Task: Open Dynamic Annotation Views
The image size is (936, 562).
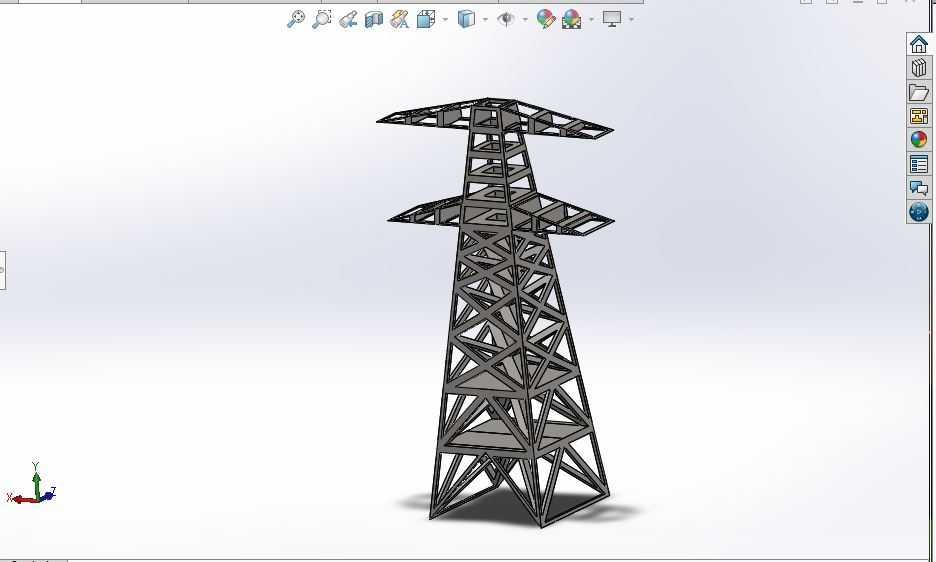Action: [x=399, y=19]
